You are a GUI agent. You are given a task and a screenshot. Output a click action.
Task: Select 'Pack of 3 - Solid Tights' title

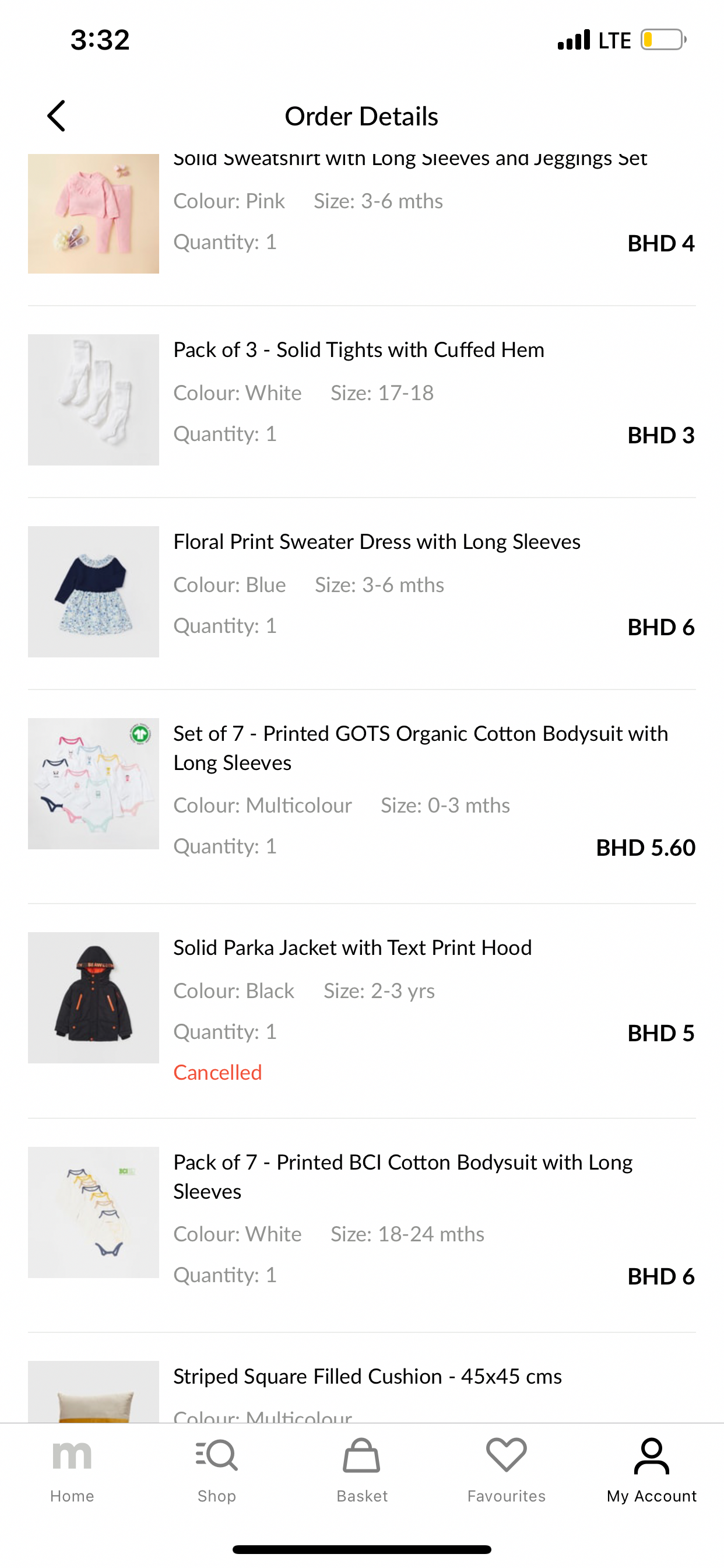point(359,350)
